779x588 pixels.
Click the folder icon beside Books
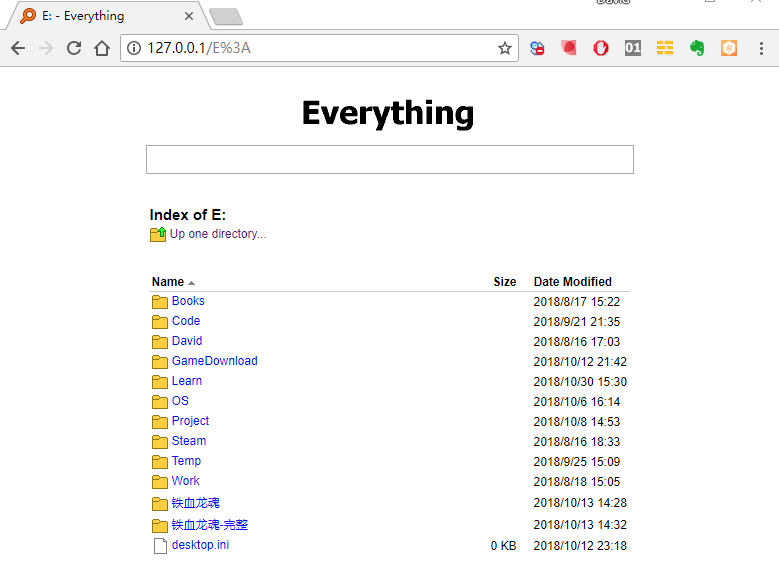(x=159, y=301)
